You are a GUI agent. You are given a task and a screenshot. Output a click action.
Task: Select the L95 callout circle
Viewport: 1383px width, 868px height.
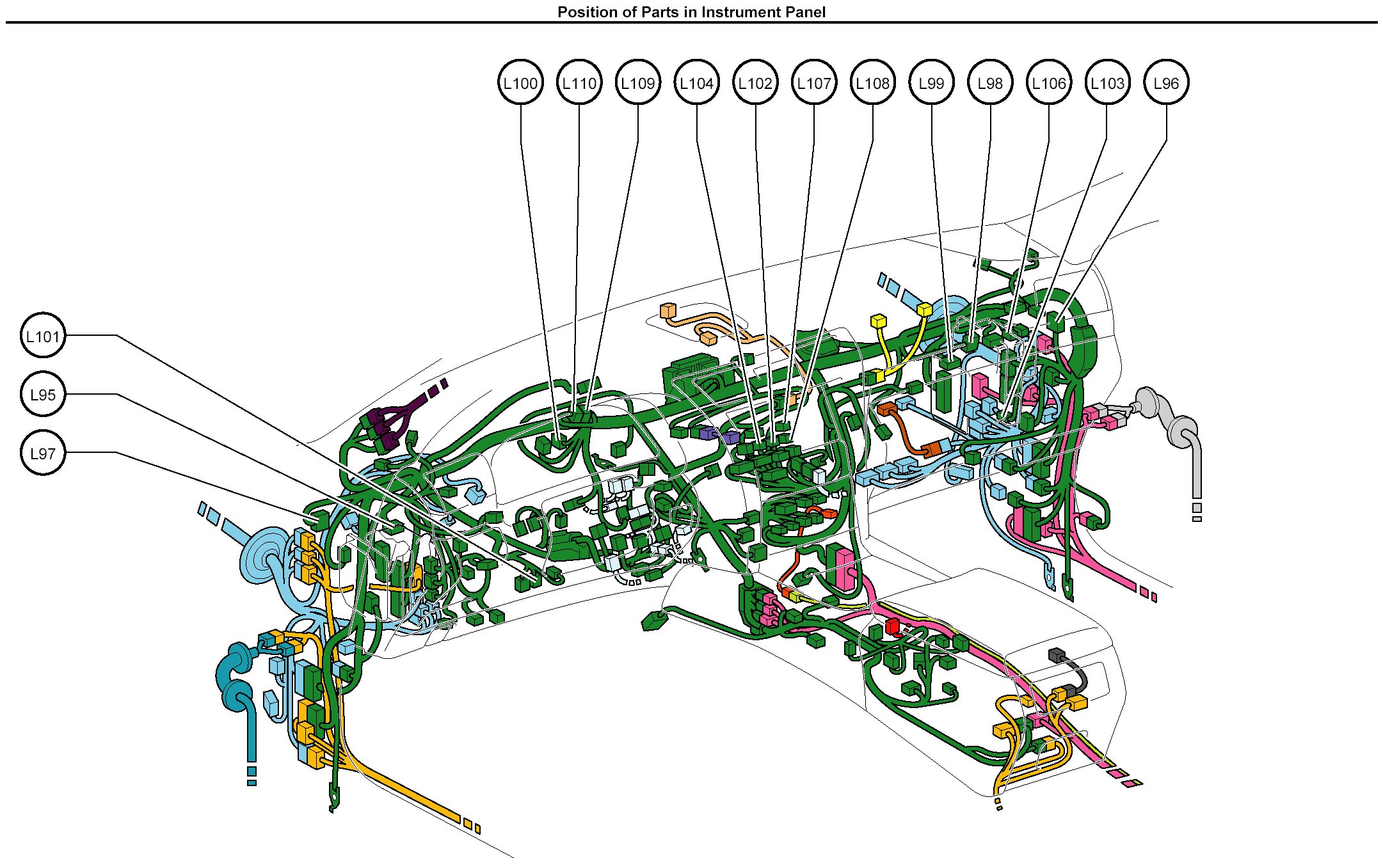click(x=43, y=394)
